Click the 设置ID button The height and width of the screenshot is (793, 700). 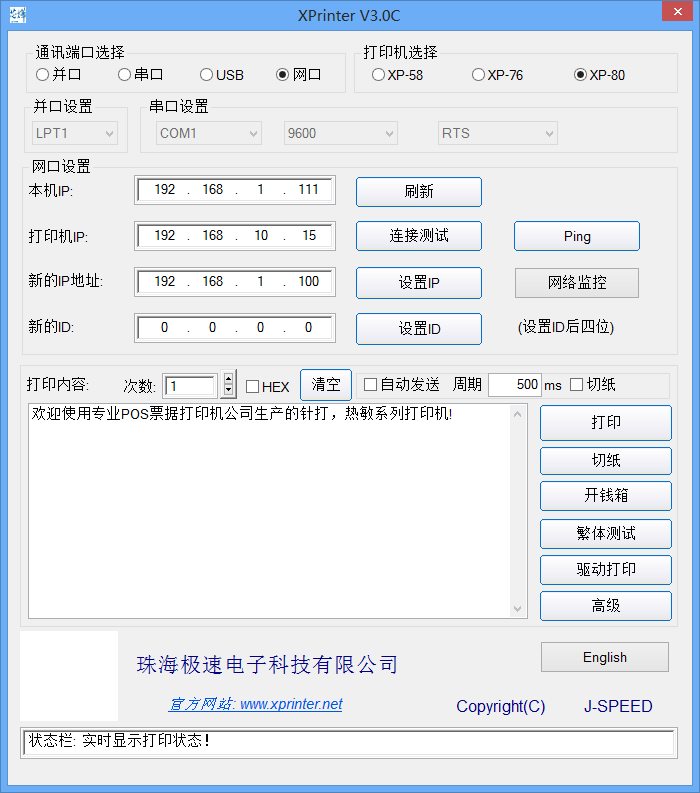419,329
